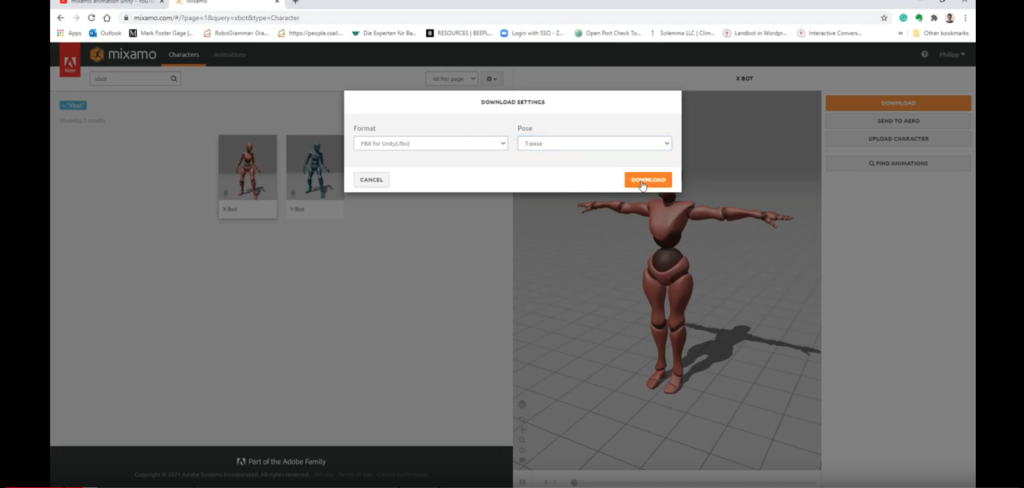Open the Pose dropdown showing T-pose
The image size is (1024, 488).
click(594, 144)
